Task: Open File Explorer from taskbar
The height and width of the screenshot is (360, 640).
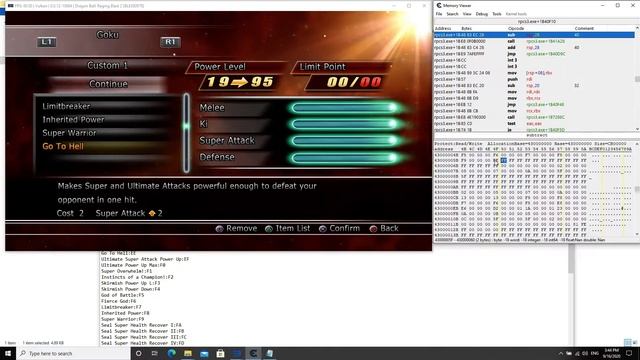Action: pos(188,353)
